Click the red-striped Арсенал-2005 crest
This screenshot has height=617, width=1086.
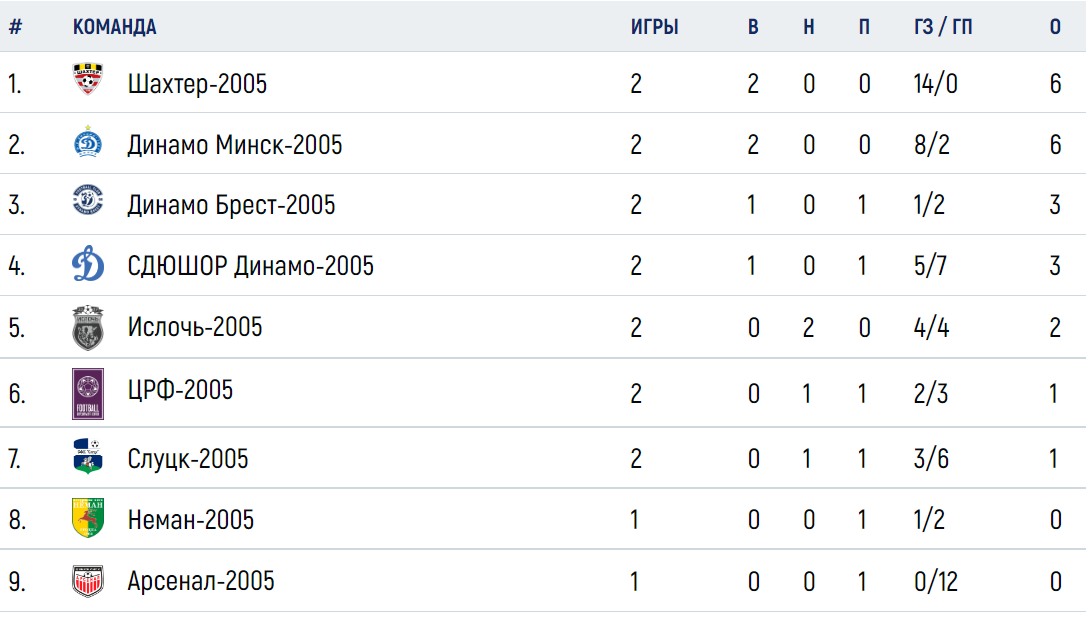(x=88, y=580)
